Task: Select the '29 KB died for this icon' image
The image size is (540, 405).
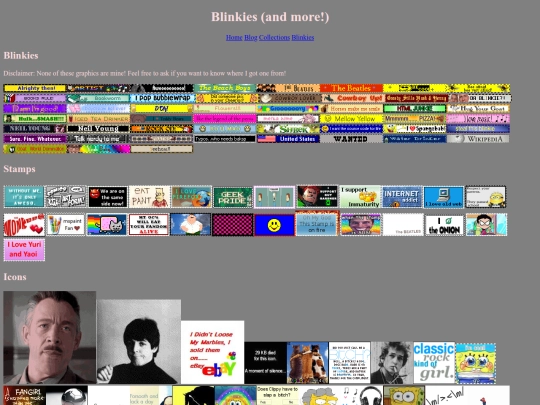Action: pyautogui.click(x=266, y=363)
